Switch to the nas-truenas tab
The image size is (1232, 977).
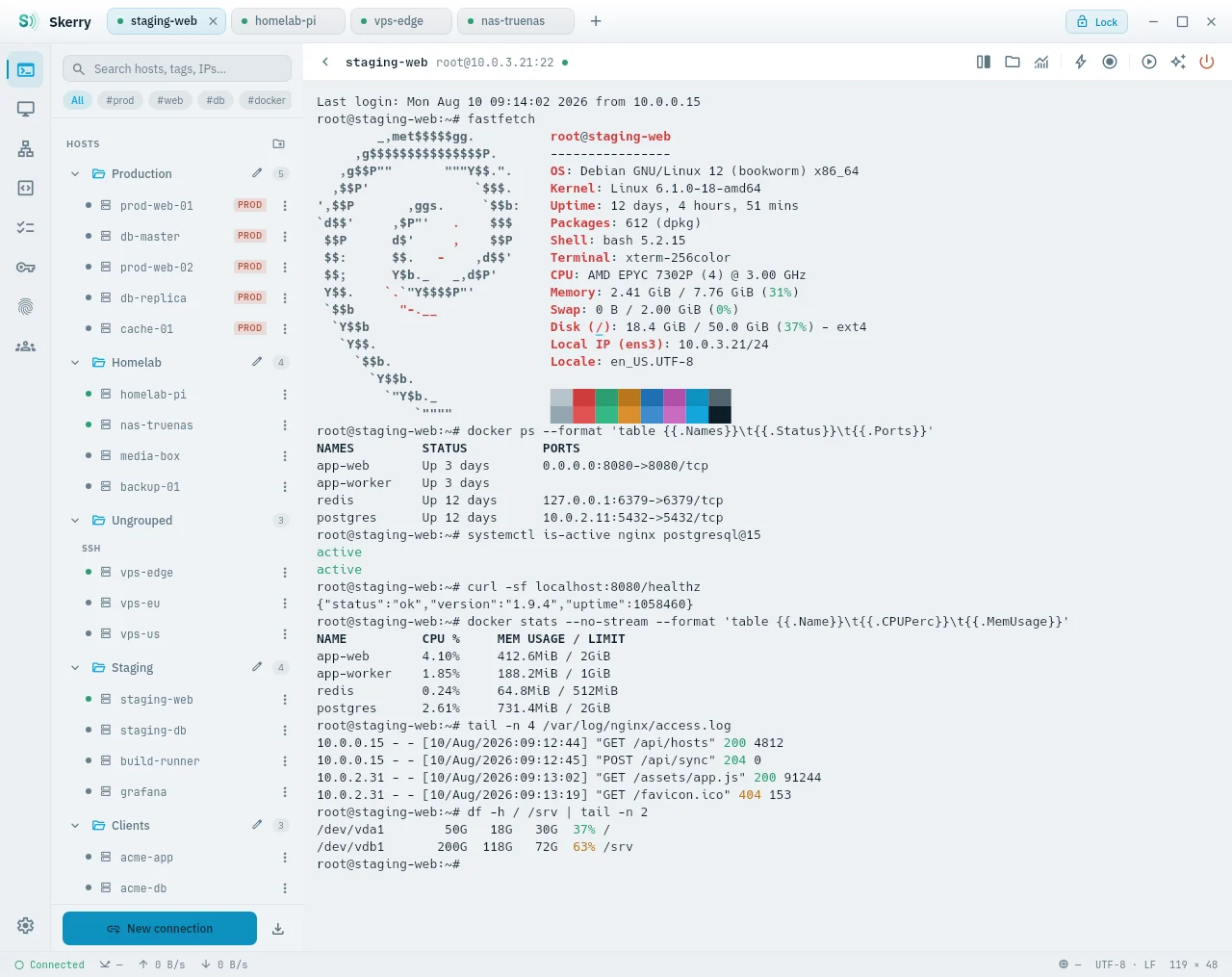pos(516,21)
